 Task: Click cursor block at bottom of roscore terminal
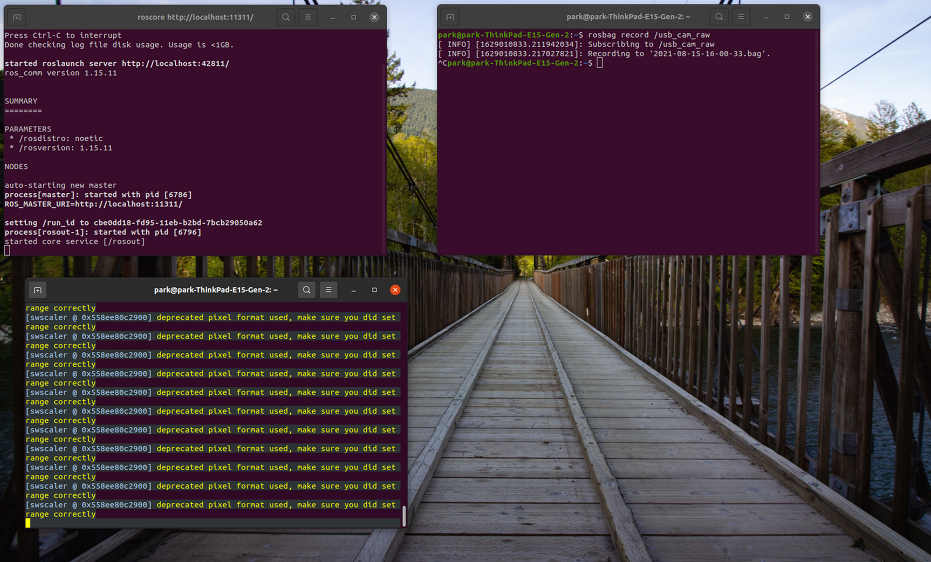click(7, 250)
